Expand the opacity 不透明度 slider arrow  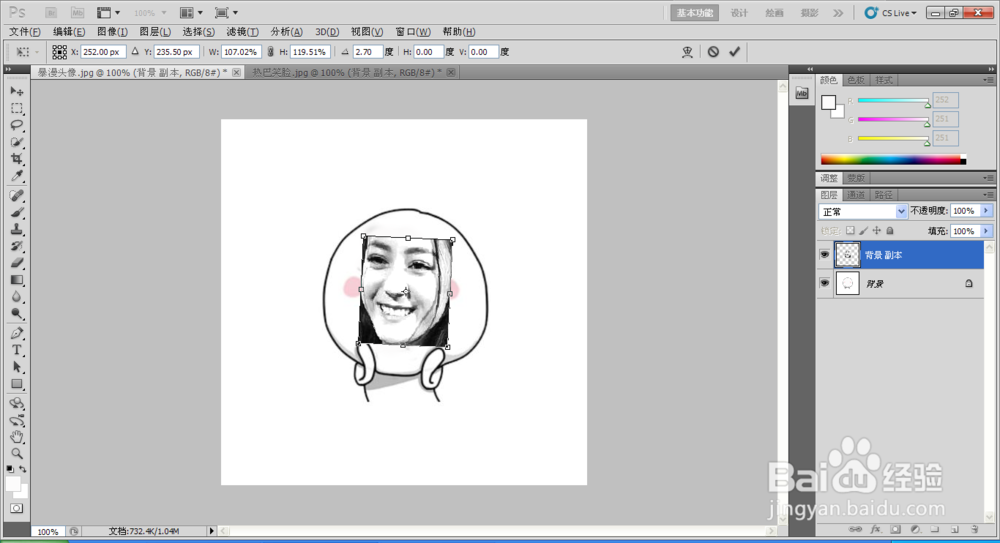point(987,212)
